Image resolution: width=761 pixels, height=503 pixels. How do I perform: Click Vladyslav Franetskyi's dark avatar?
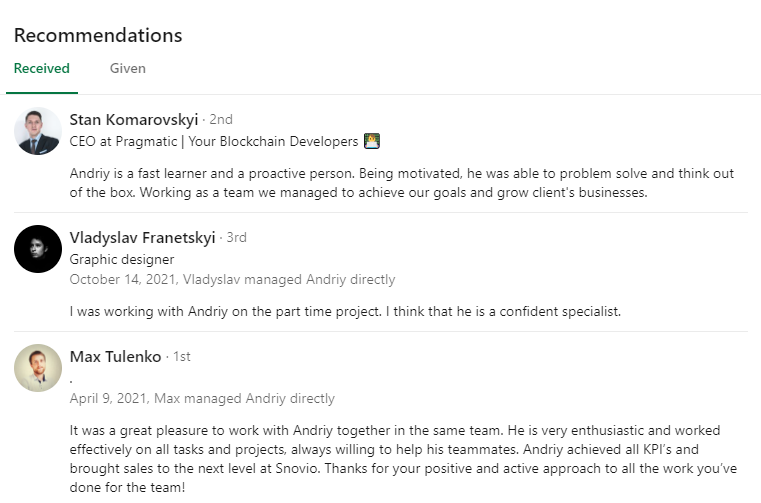(x=38, y=249)
